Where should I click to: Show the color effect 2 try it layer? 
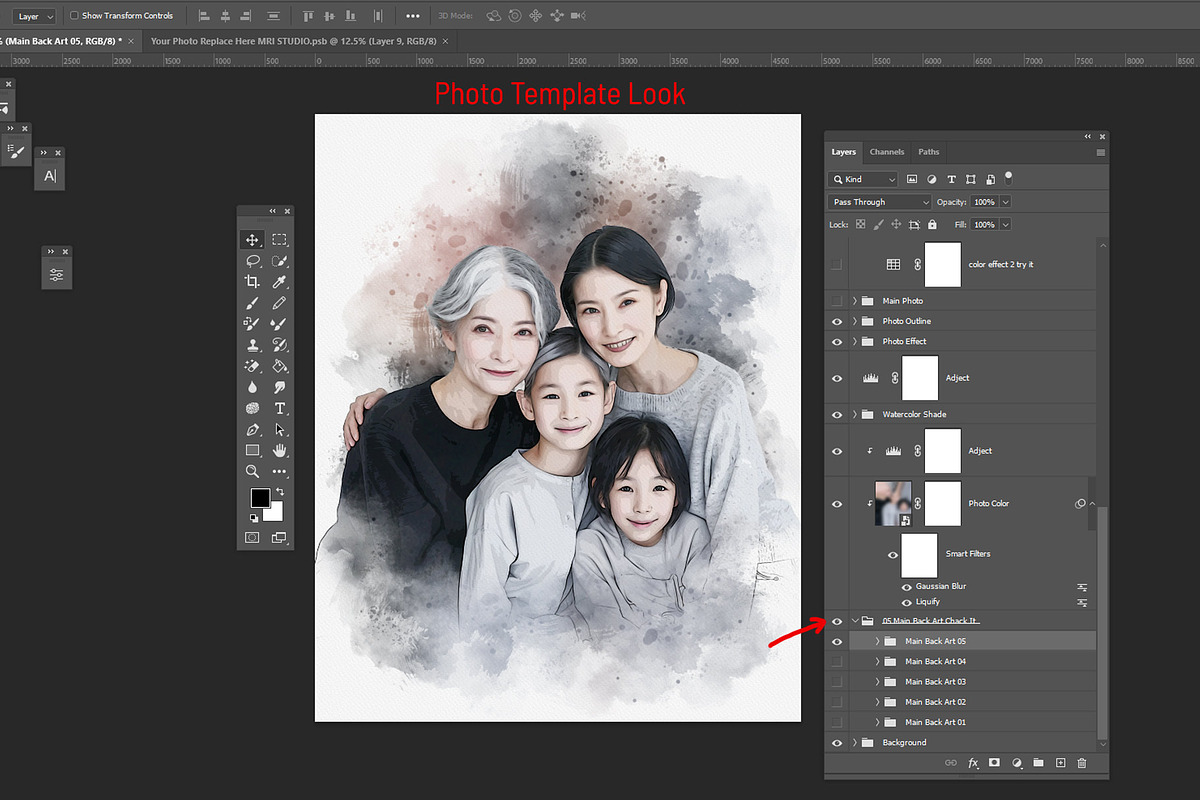(x=837, y=265)
